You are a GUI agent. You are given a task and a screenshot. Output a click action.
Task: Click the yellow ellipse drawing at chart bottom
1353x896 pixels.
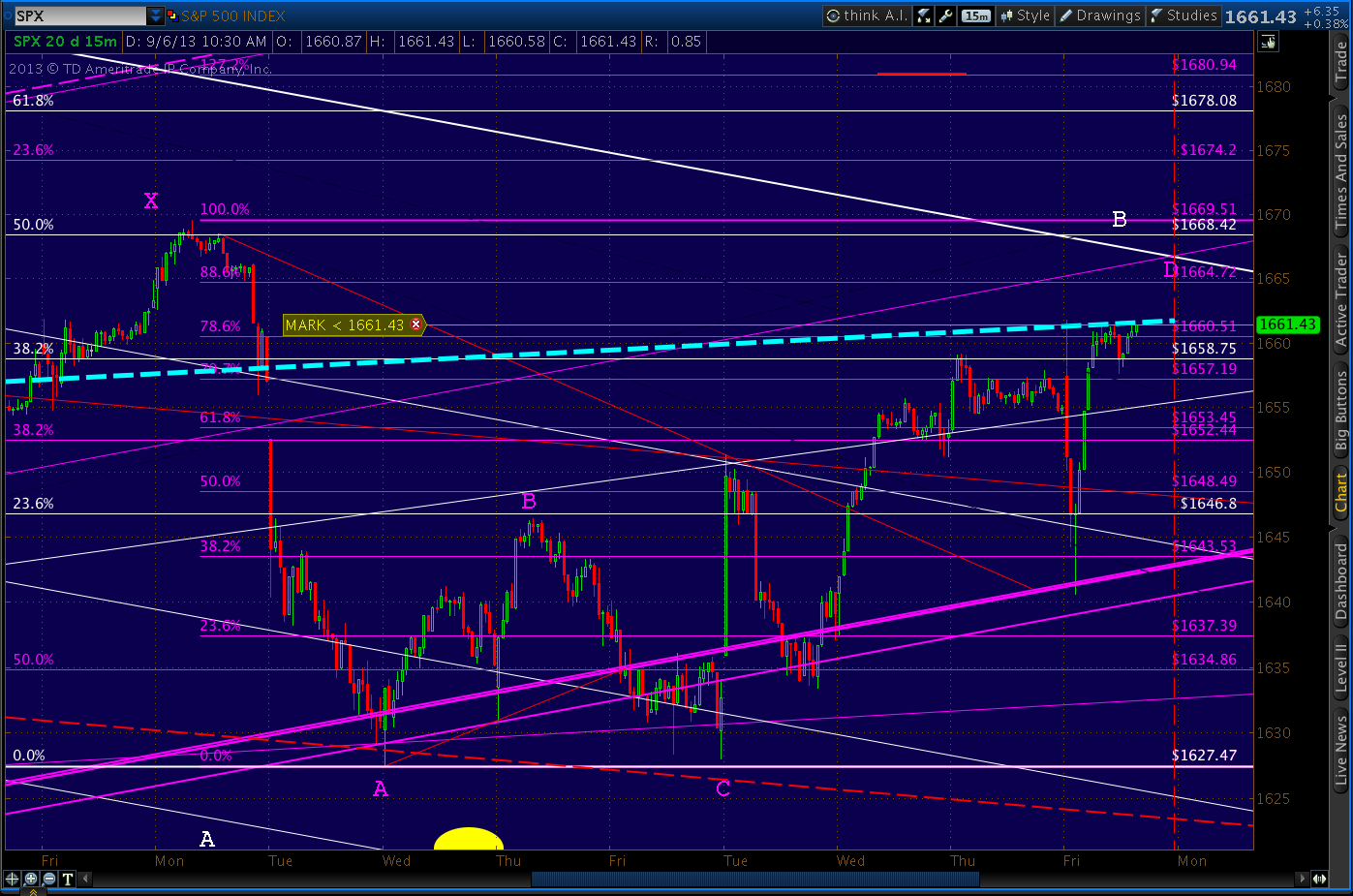(x=469, y=839)
